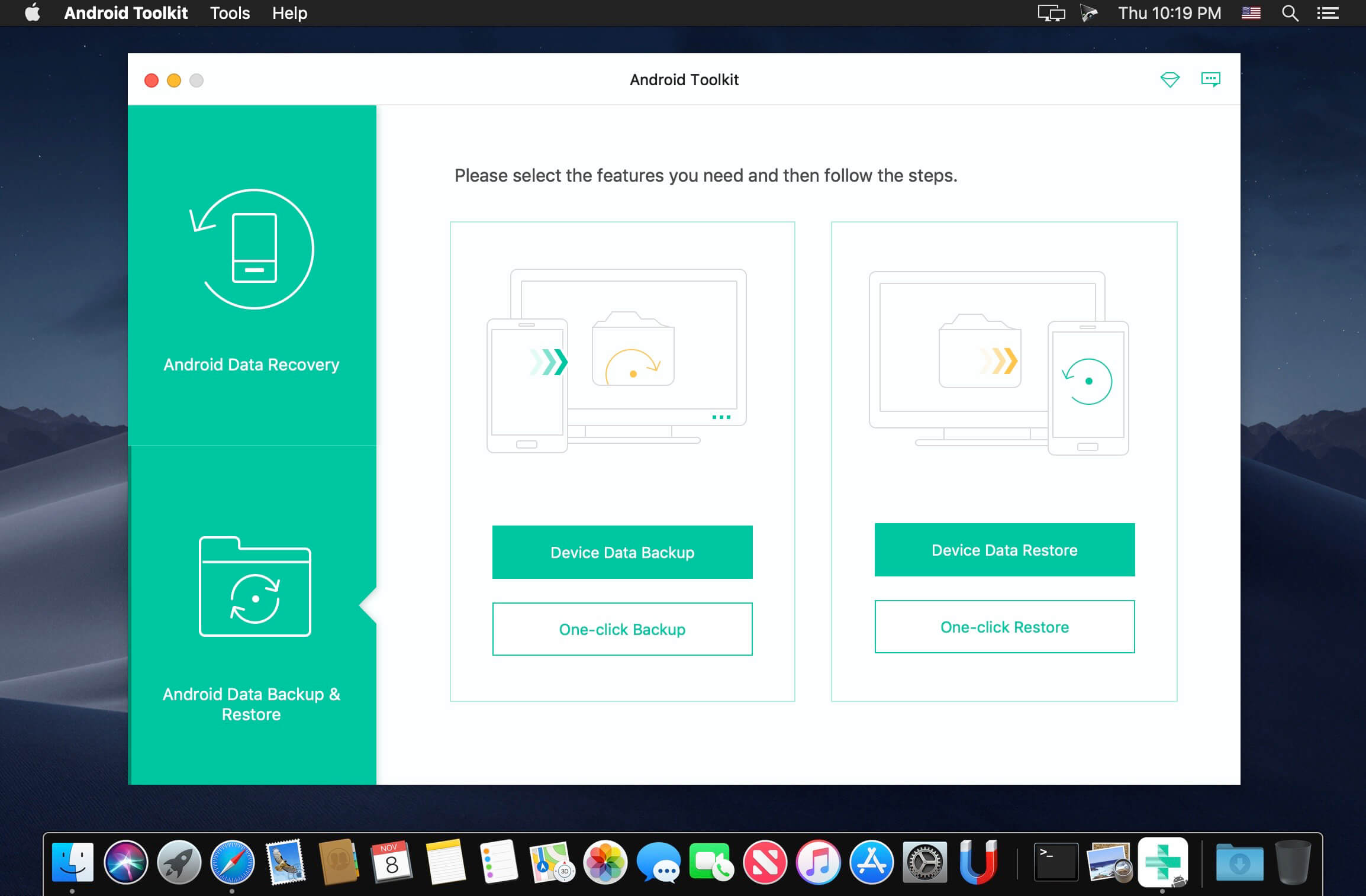The width and height of the screenshot is (1366, 896).
Task: Open the Help menu
Action: [289, 13]
